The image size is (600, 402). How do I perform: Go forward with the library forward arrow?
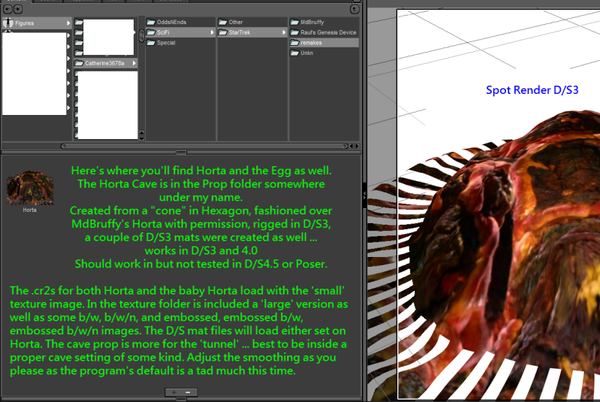tap(18, 9)
